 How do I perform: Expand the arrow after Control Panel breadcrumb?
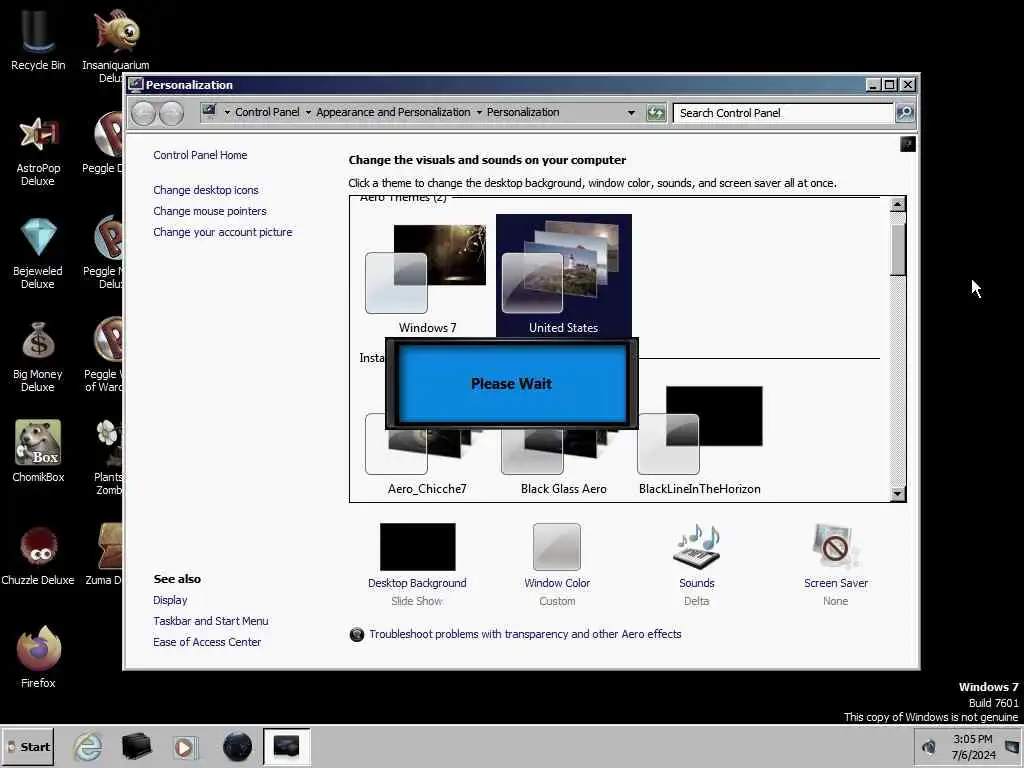(x=308, y=112)
